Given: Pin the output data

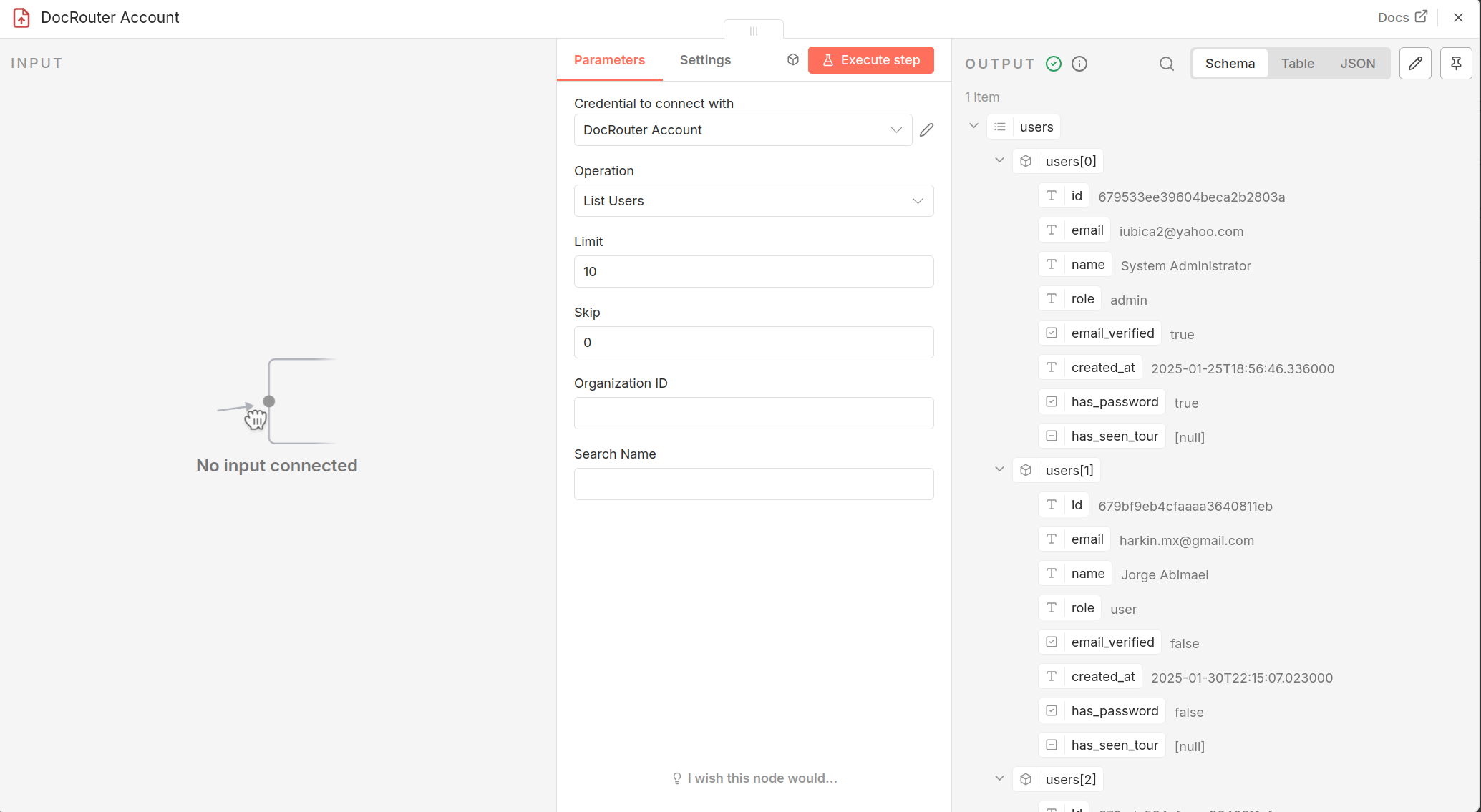Looking at the screenshot, I should coord(1456,63).
